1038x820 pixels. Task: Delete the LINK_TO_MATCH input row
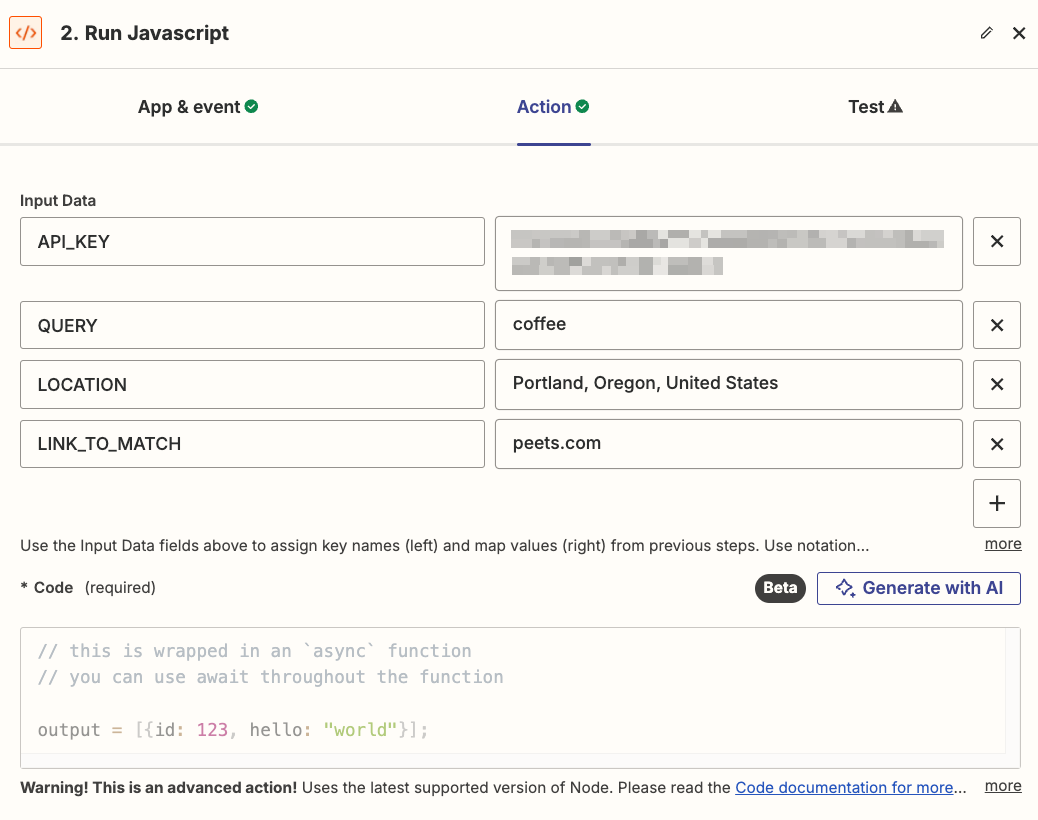[x=996, y=444]
